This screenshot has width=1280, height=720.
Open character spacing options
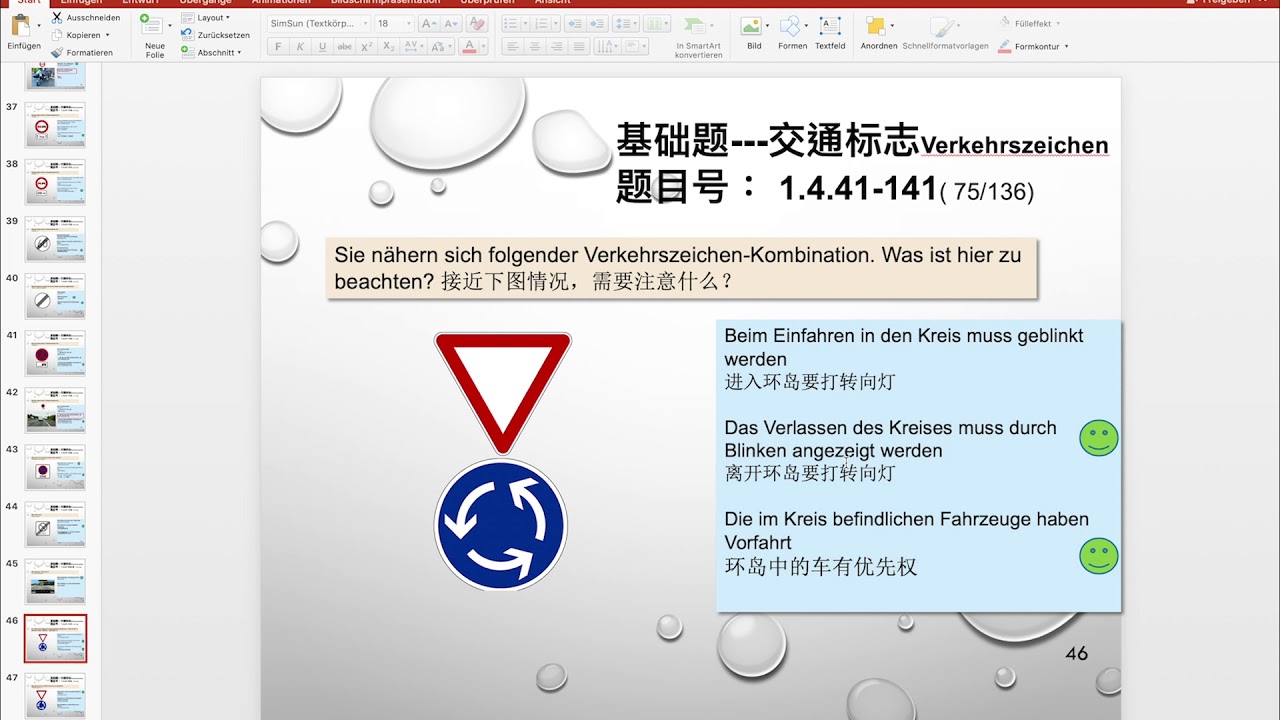pyautogui.click(x=413, y=46)
